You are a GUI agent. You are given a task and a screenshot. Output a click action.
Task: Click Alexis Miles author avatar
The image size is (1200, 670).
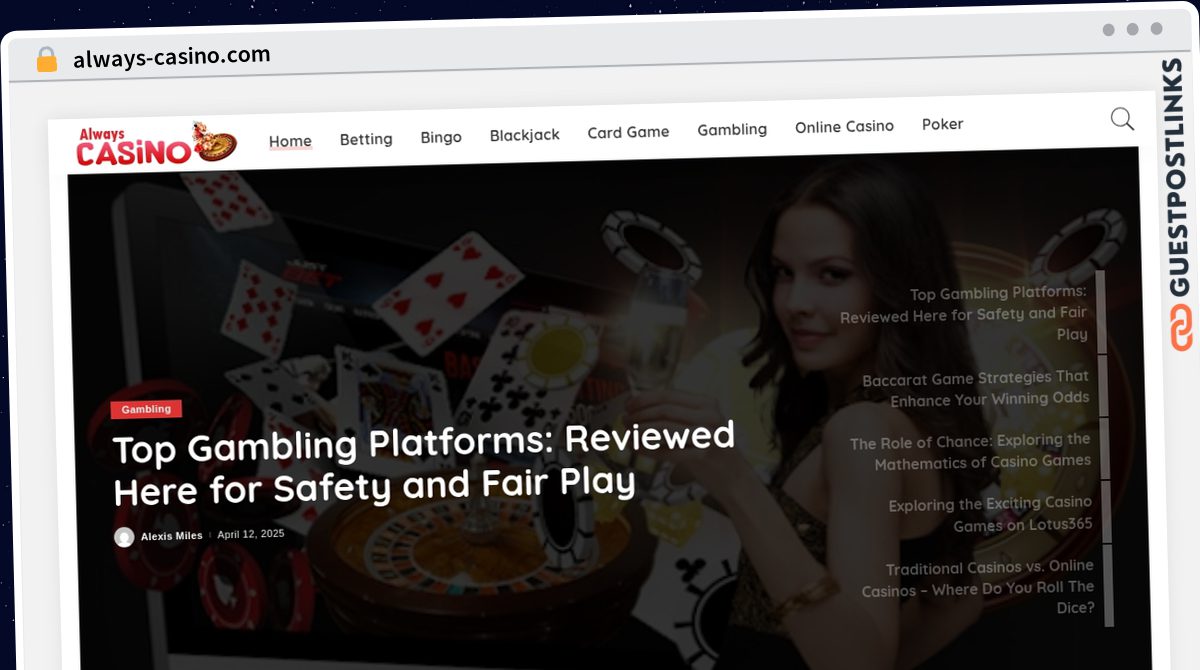pos(124,537)
